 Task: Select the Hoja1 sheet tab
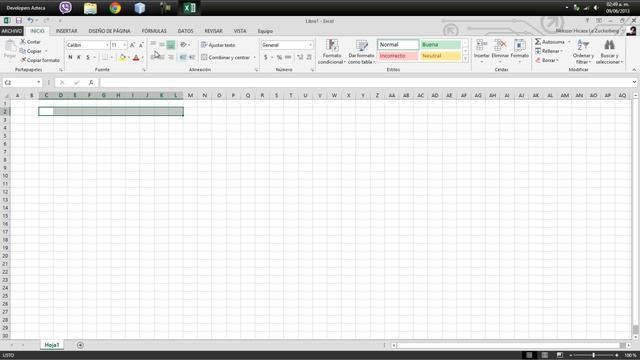[52, 345]
